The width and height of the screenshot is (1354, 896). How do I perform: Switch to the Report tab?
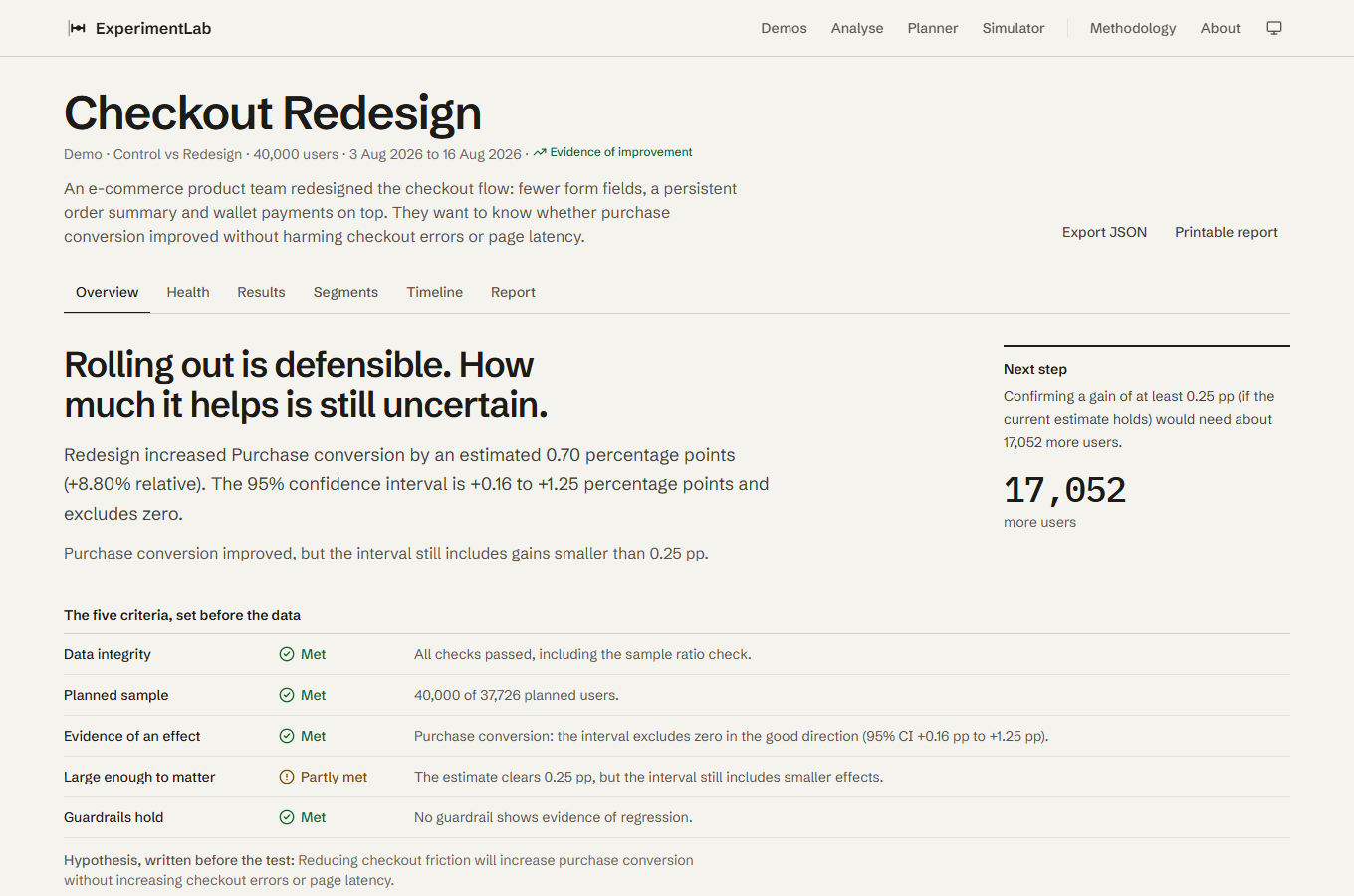[513, 292]
